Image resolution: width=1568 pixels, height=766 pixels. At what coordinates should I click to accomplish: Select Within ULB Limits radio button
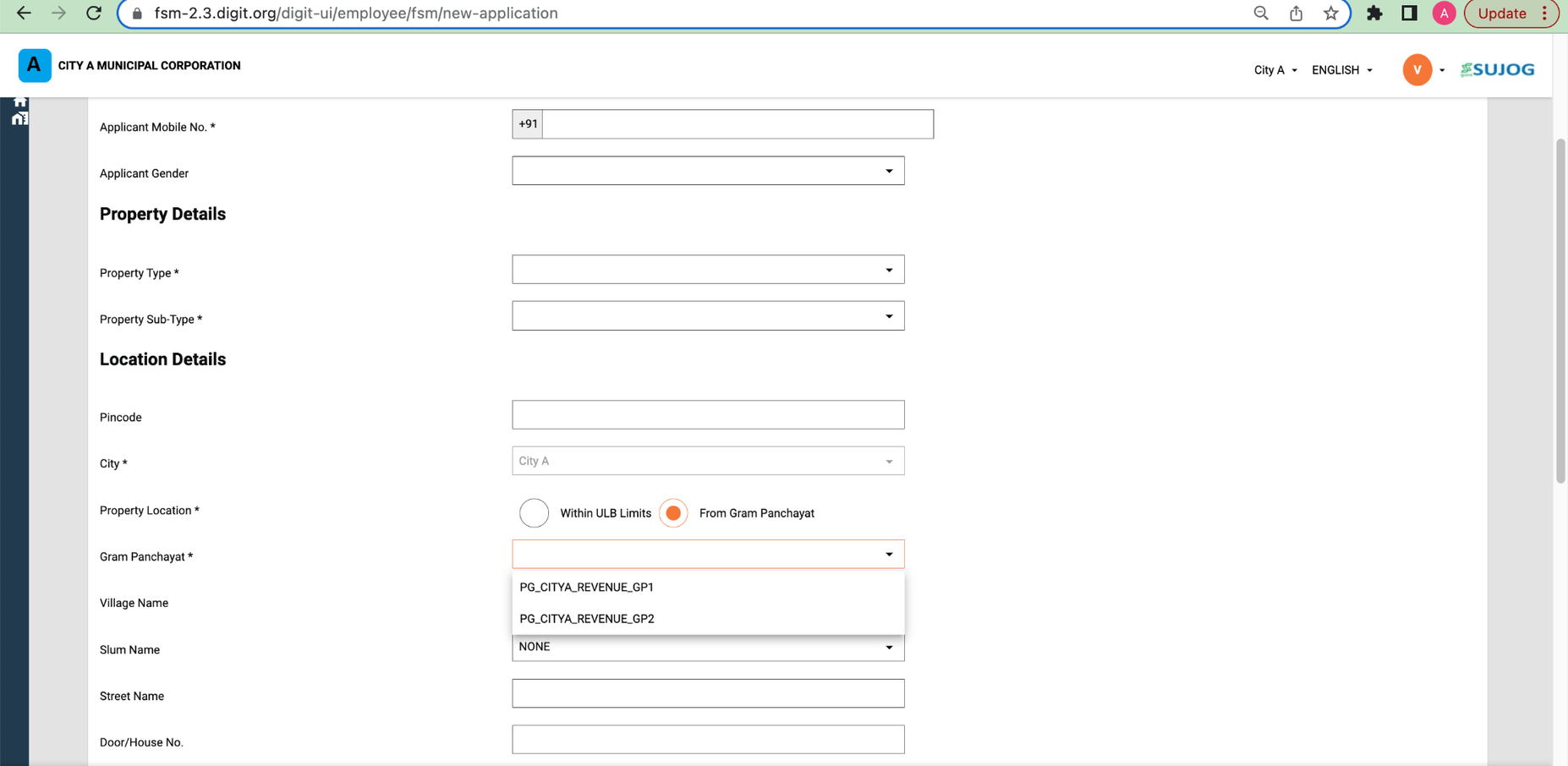tap(534, 513)
